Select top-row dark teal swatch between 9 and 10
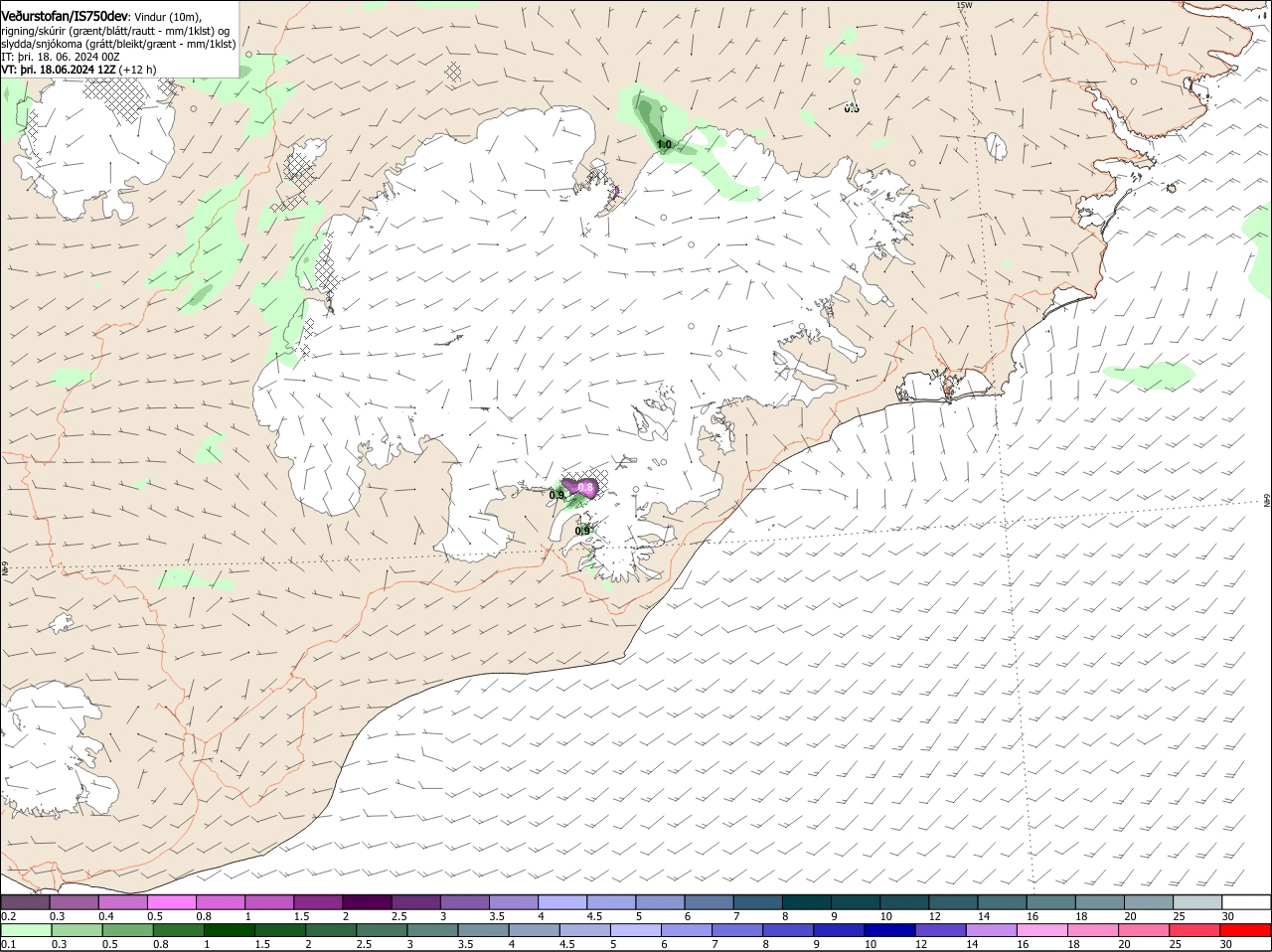 tap(856, 902)
